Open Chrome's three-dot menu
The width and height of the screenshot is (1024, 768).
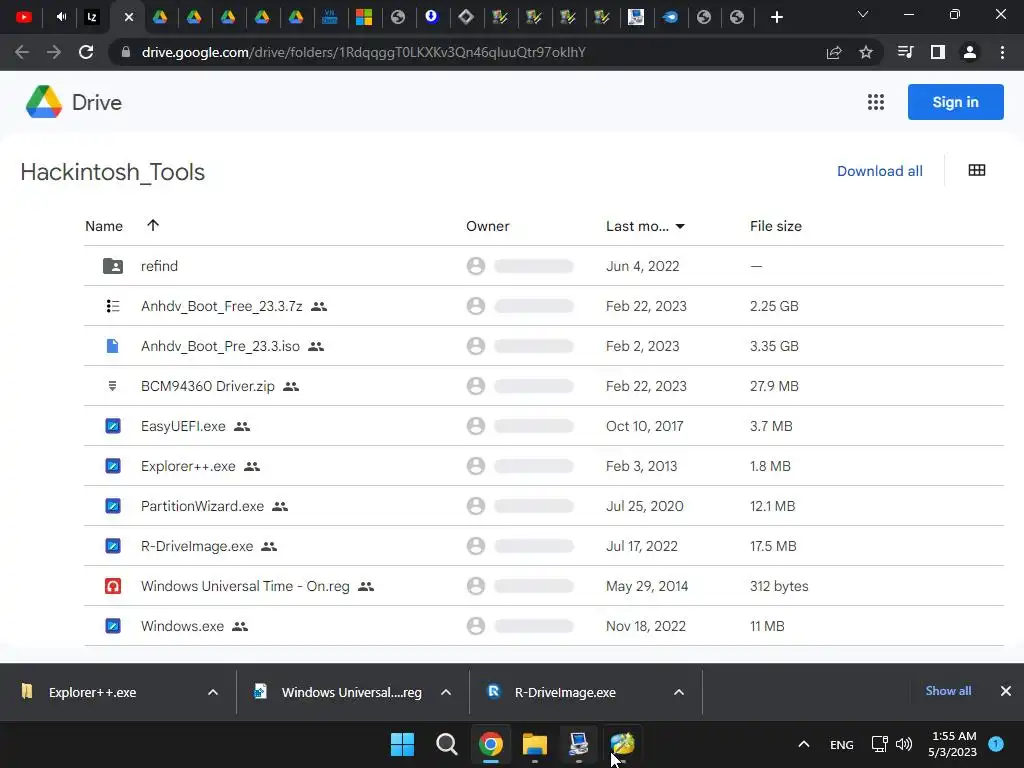click(x=1002, y=52)
